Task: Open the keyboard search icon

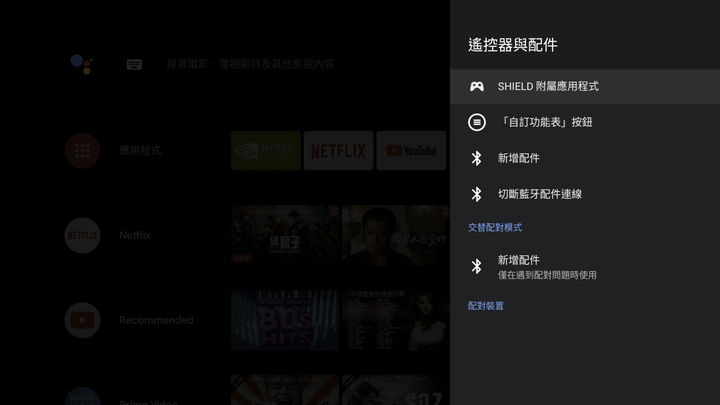Action: [134, 64]
